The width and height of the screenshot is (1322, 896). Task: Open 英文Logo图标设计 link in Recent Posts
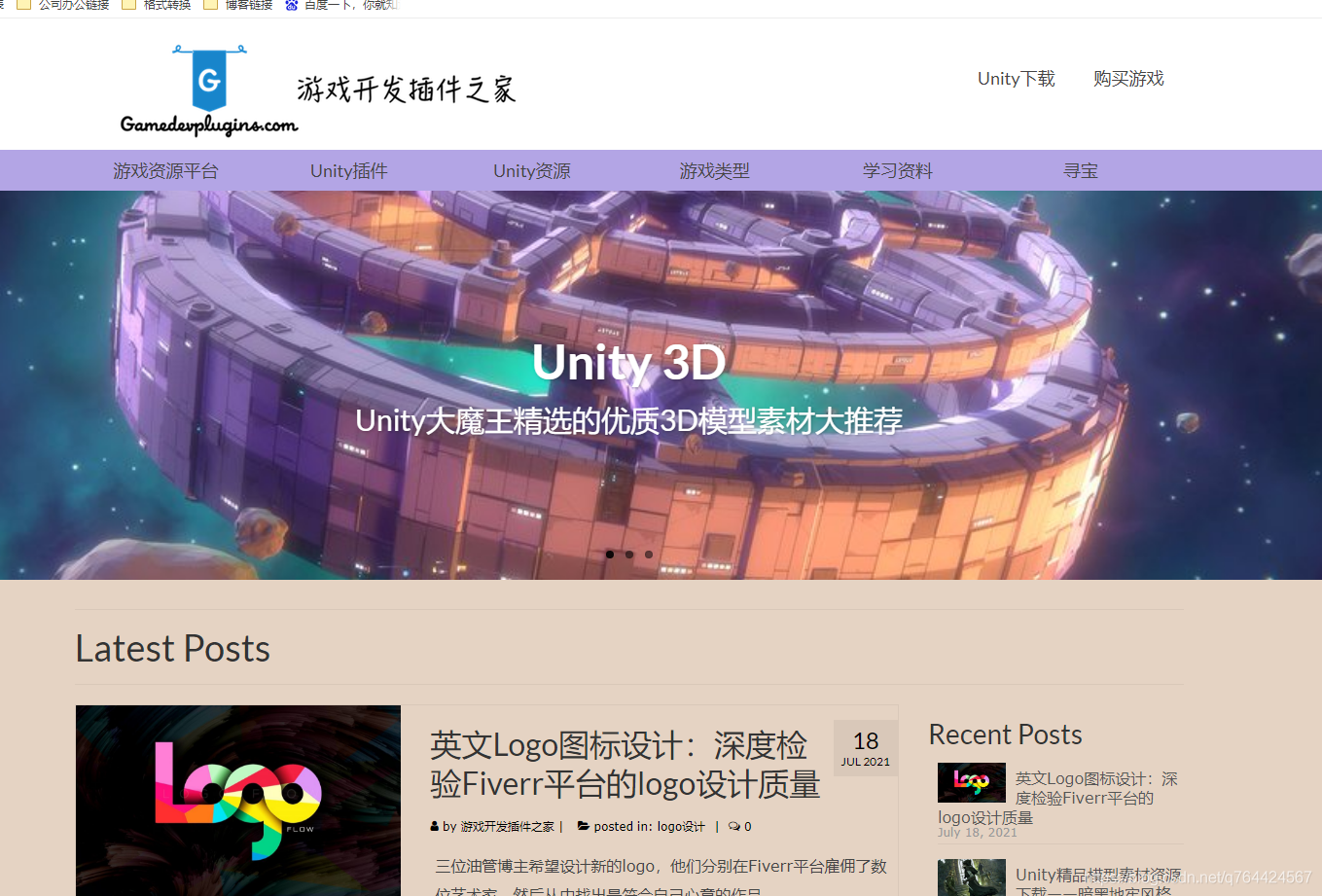[x=1057, y=798]
